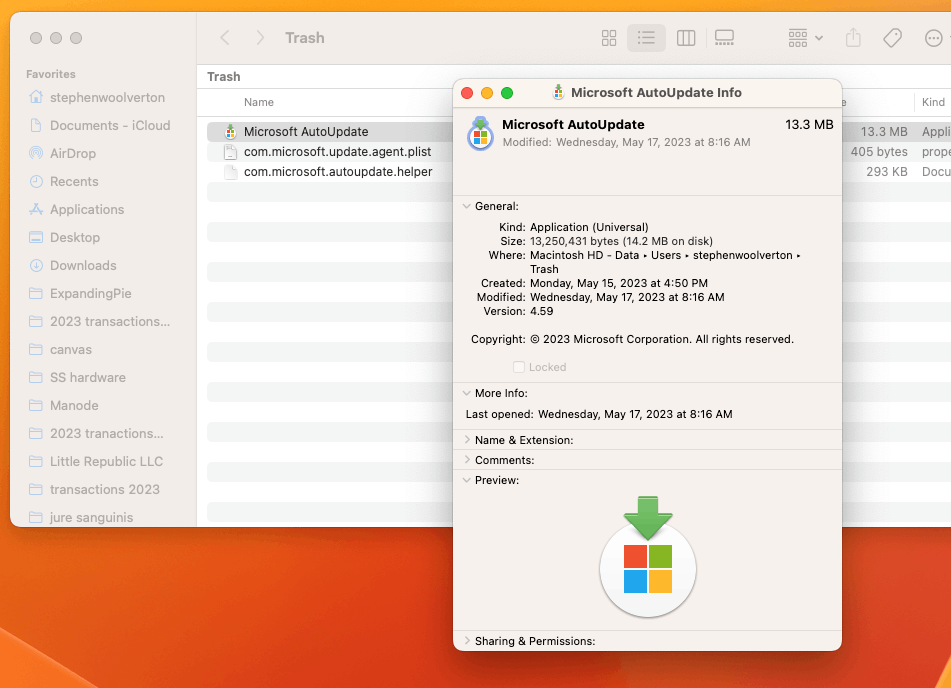Open the More actions ellipsis menu
951x688 pixels.
click(x=933, y=38)
